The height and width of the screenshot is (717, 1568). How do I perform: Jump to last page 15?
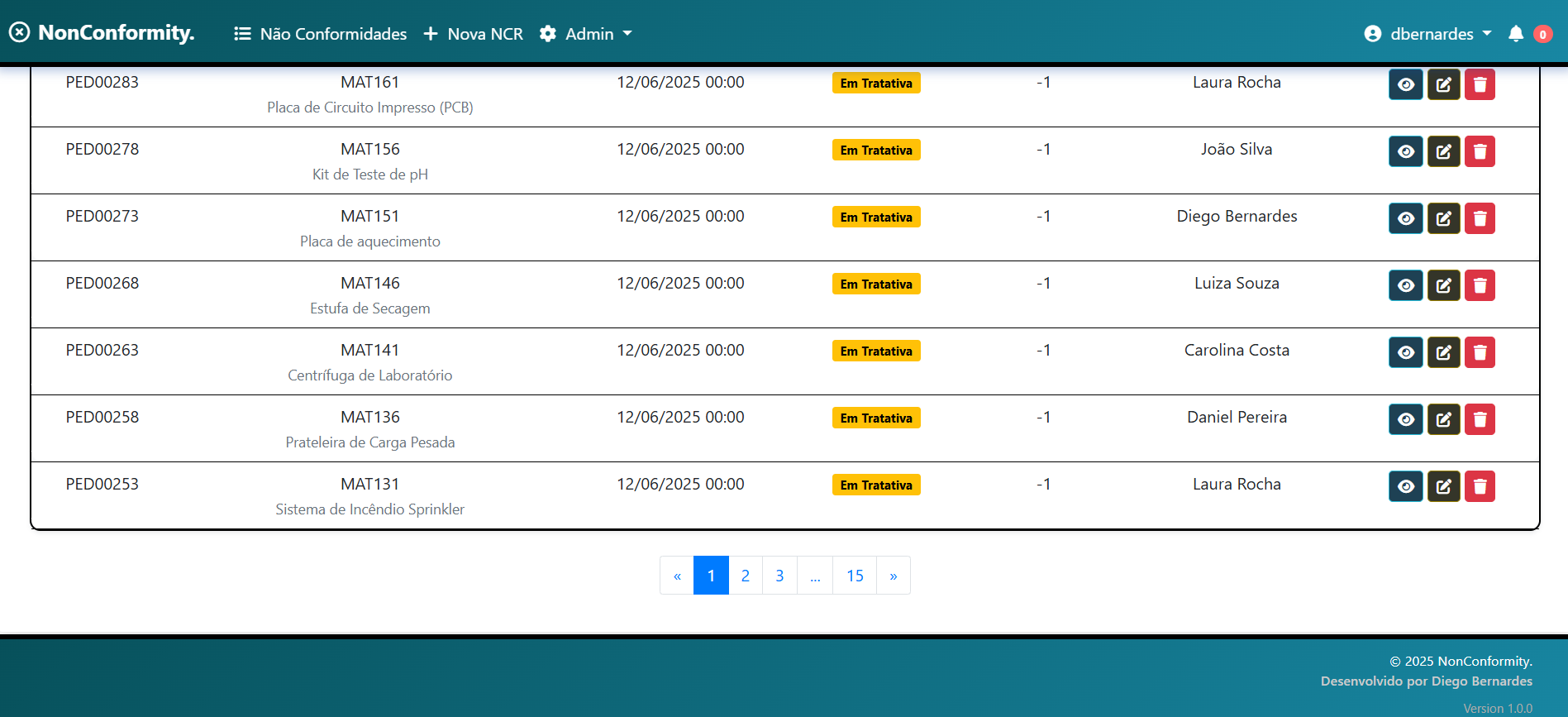pos(855,576)
